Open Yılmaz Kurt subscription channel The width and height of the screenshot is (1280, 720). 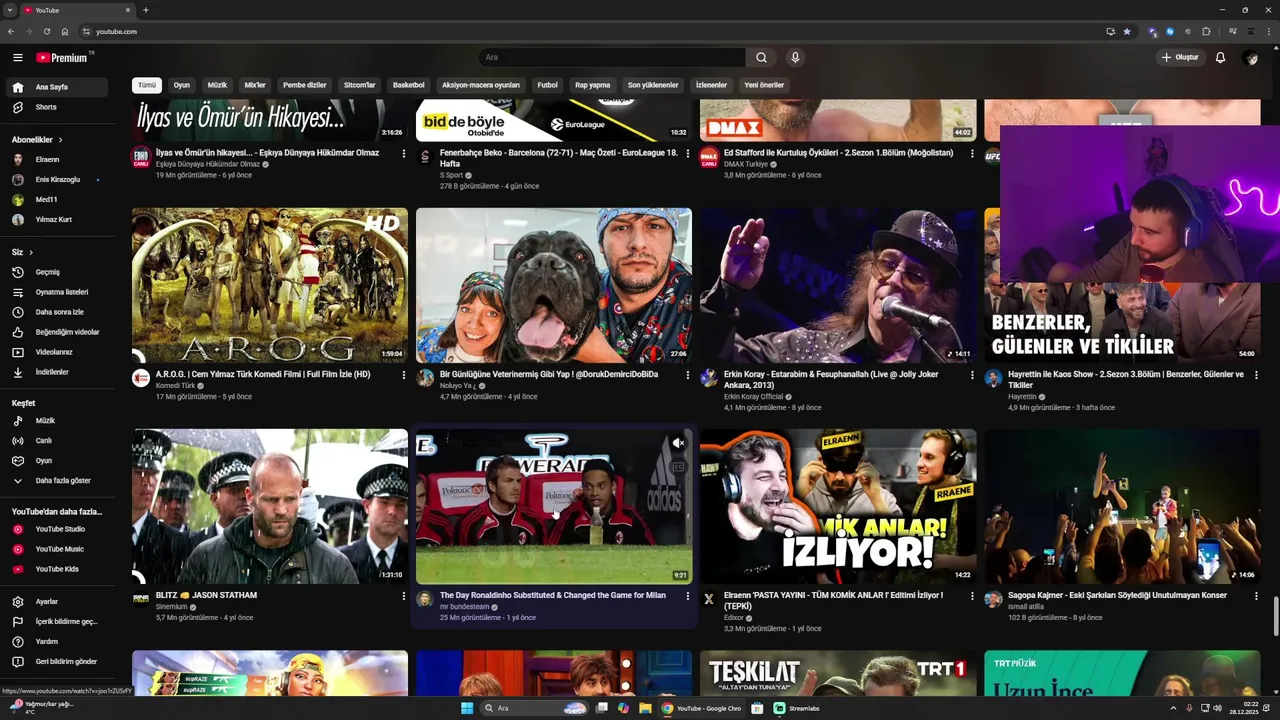point(57,220)
